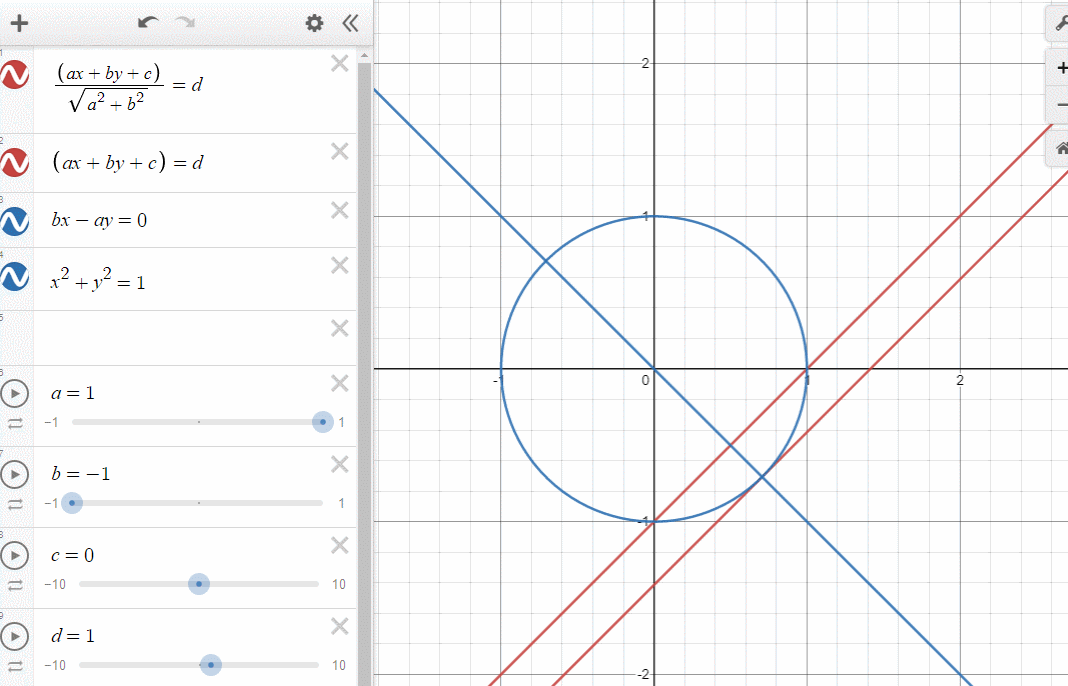Remove the (ax+by+c)=d expression

pyautogui.click(x=339, y=151)
